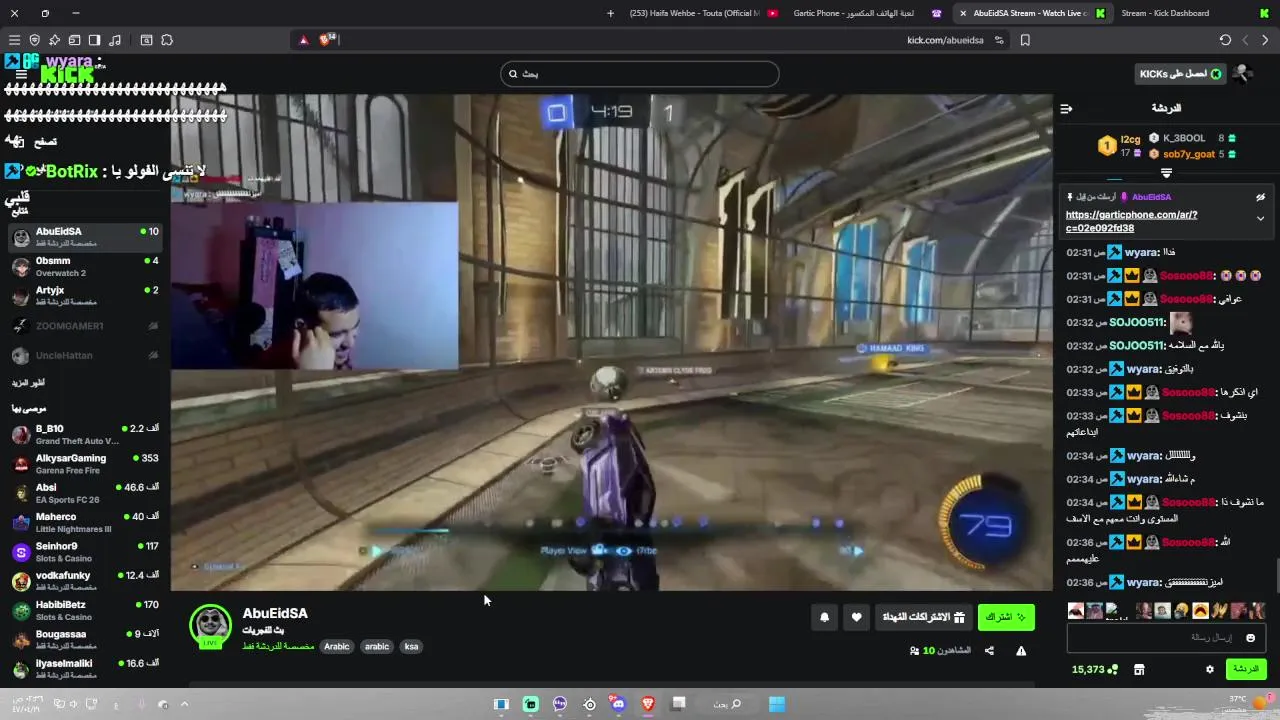
Task: Collapse the chat panel with arrow icon
Action: point(1066,108)
